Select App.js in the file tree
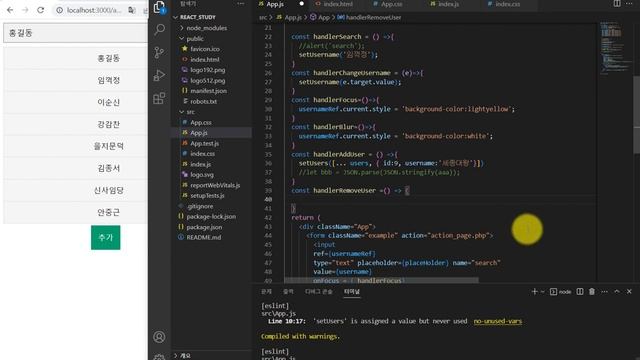This screenshot has width=640, height=360. [199, 133]
